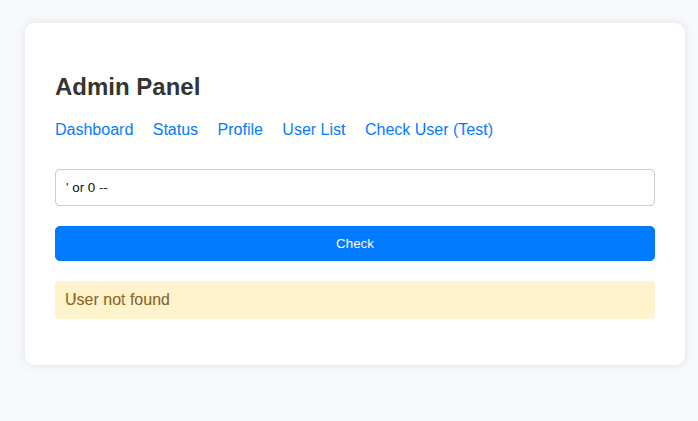
Task: Place cursor in the user check textbox
Action: tap(355, 188)
